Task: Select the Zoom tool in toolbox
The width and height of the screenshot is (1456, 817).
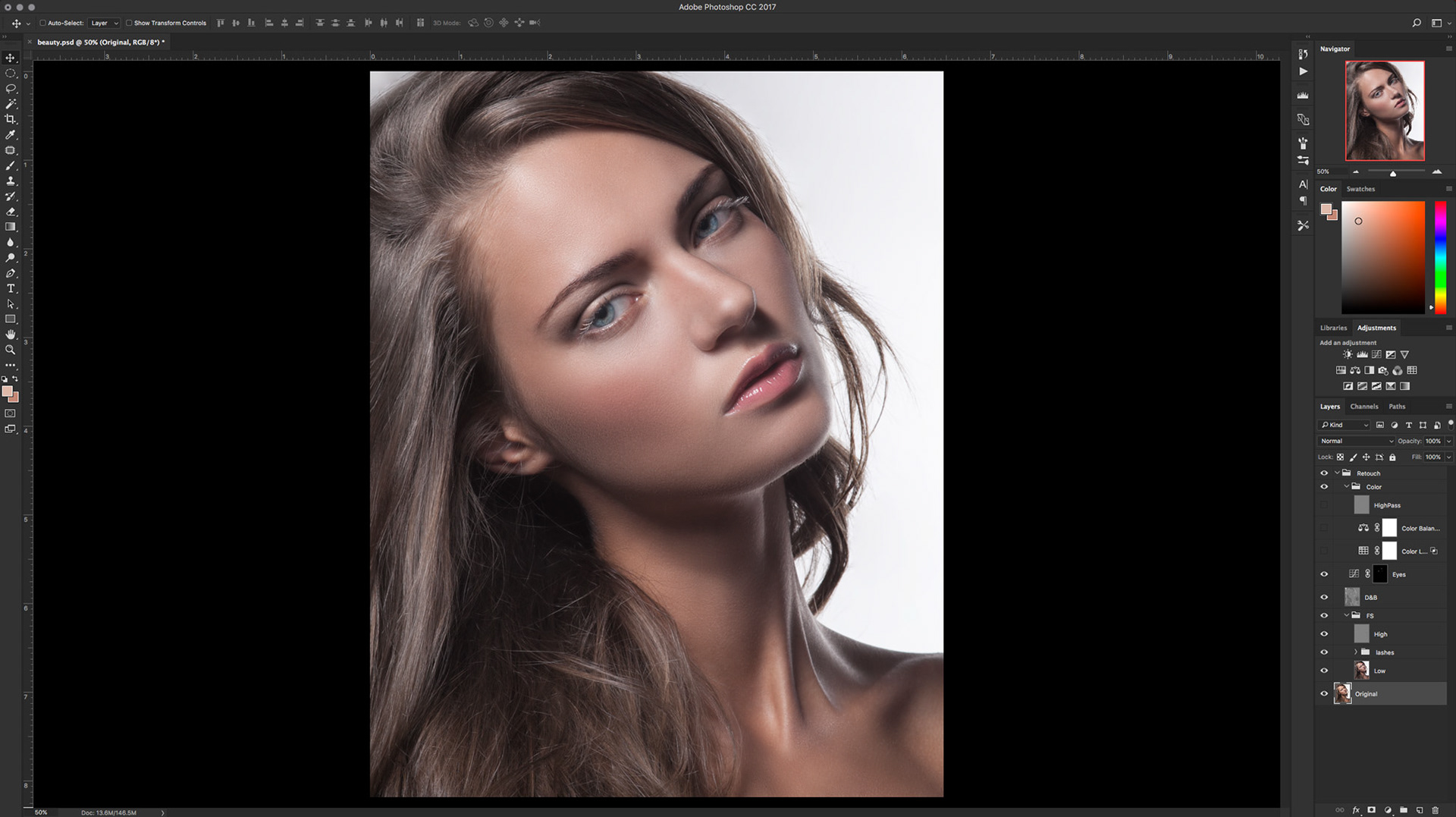Action: click(11, 350)
